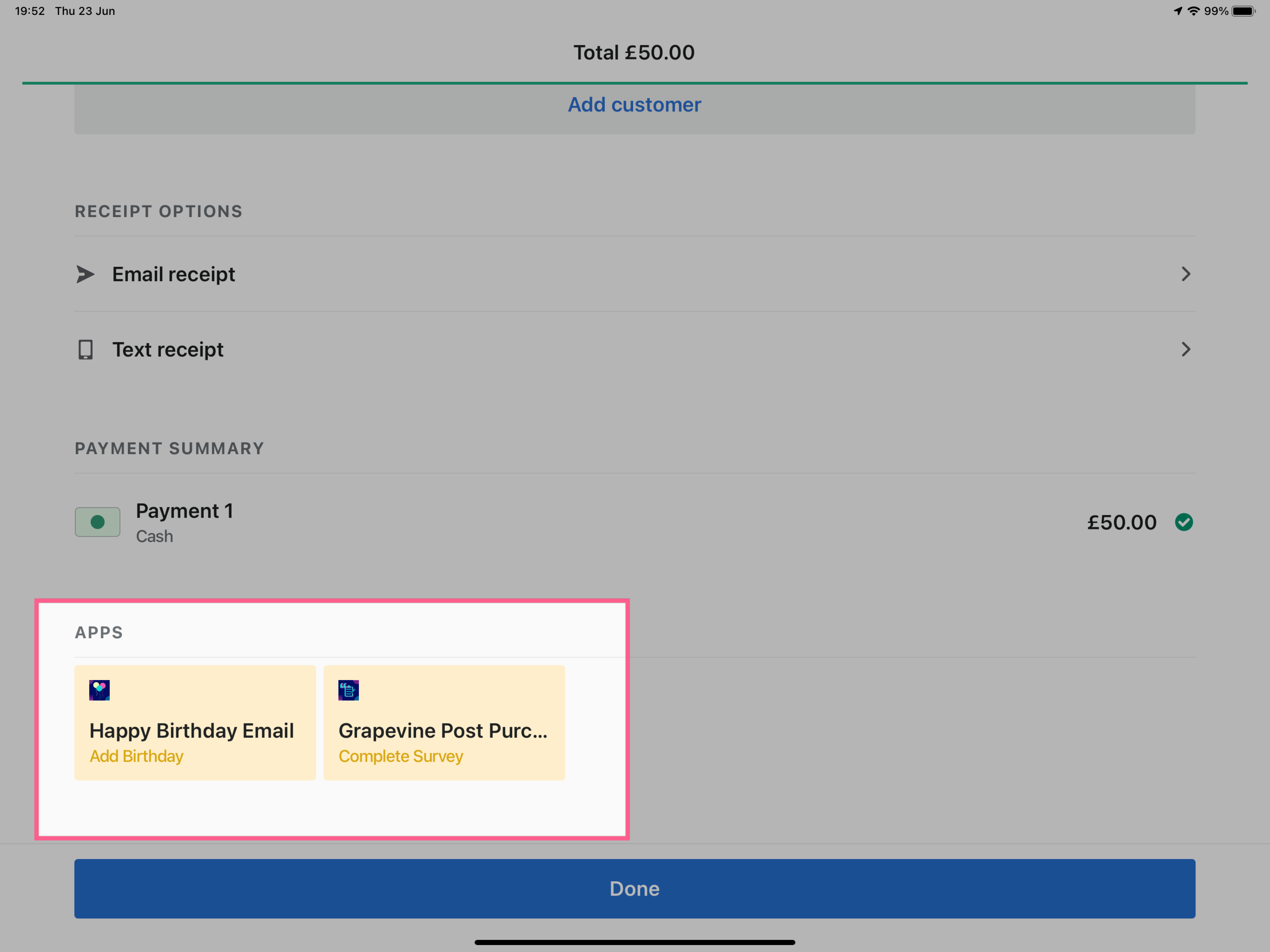Tap the Complete Survey link

point(401,756)
